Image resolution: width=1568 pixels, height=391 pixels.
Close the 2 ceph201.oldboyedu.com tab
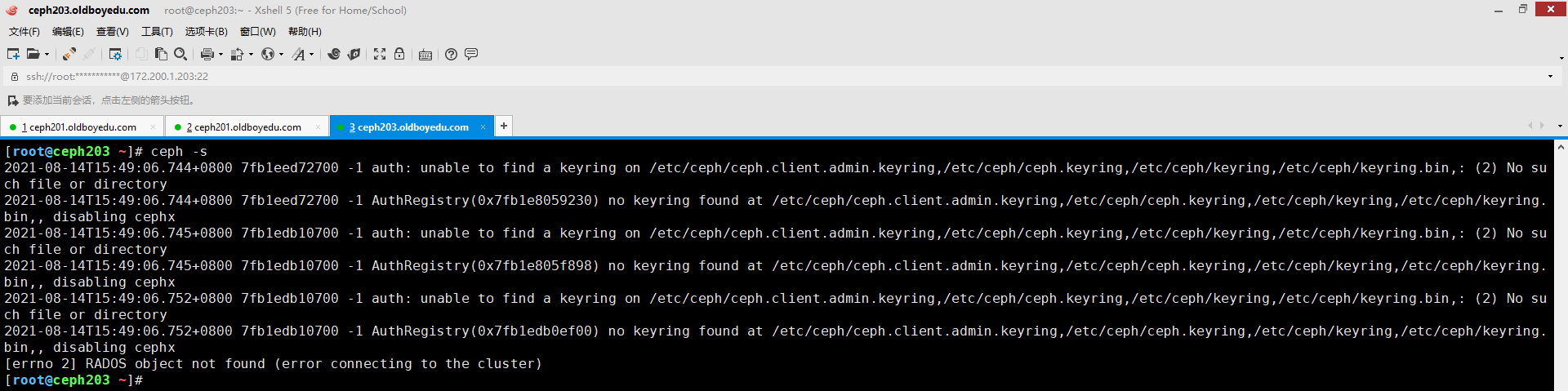[318, 127]
